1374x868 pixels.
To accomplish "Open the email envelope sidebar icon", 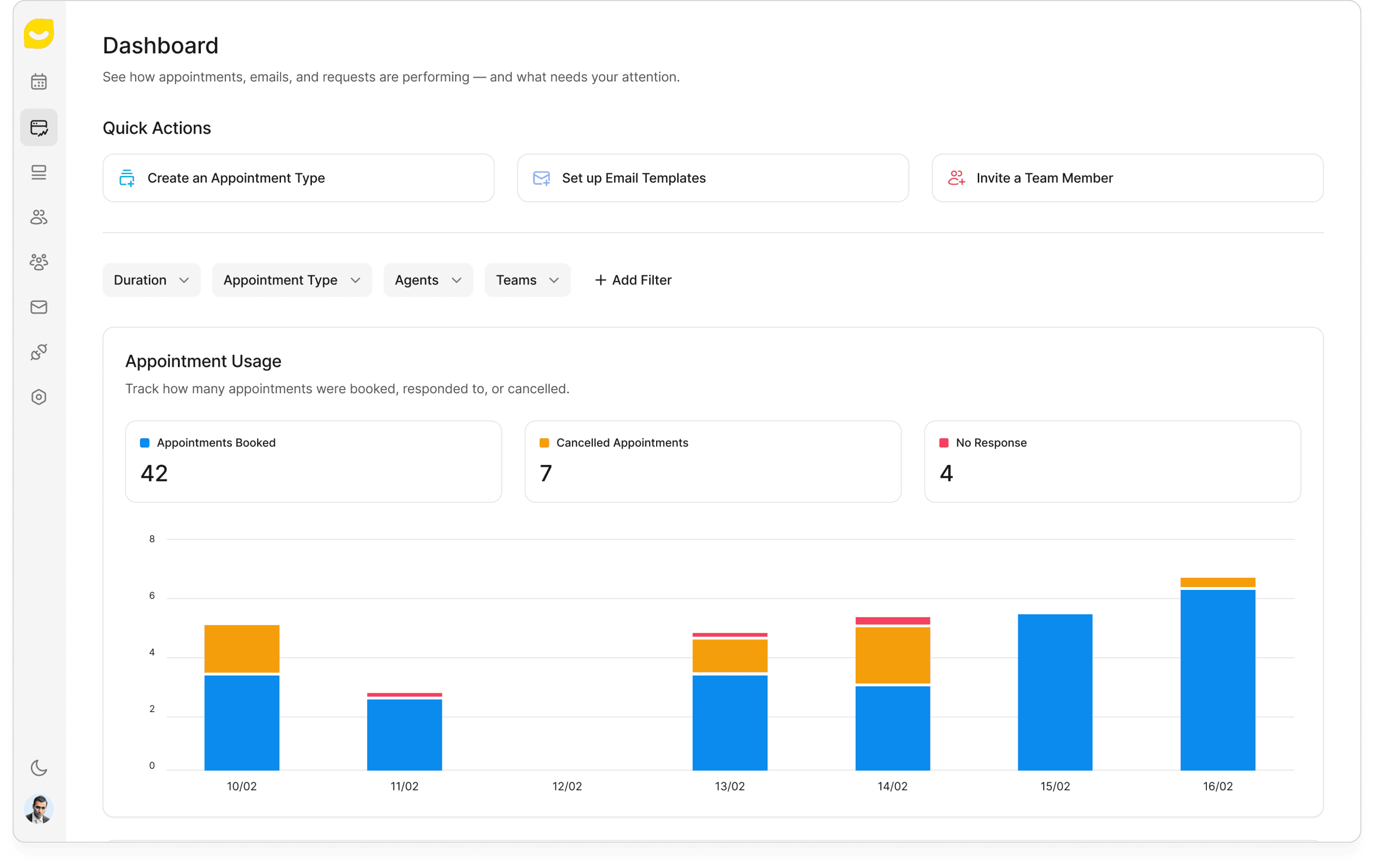I will tap(39, 307).
